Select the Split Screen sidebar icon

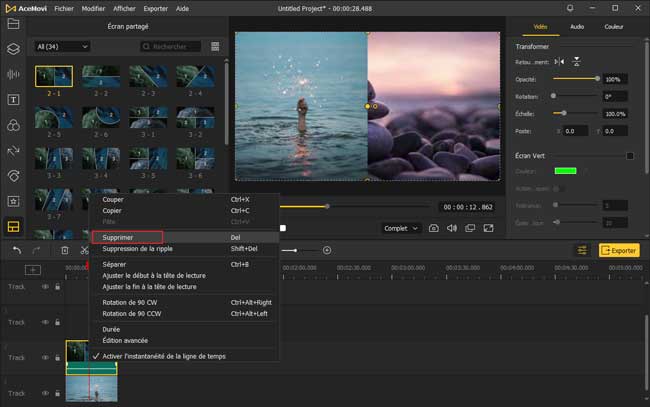[13, 227]
